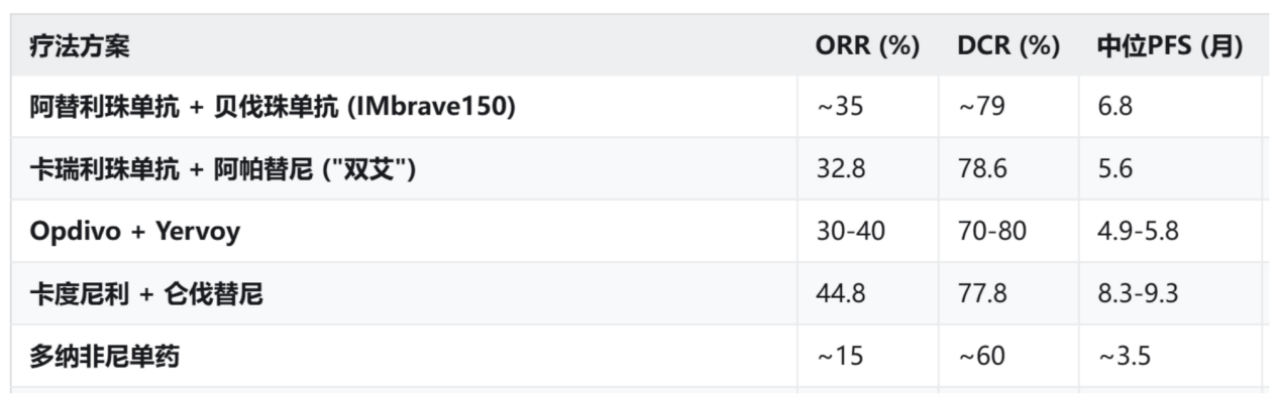Image resolution: width=1280 pixels, height=397 pixels.
Task: Click the DCR value 78.6
Action: tap(982, 169)
